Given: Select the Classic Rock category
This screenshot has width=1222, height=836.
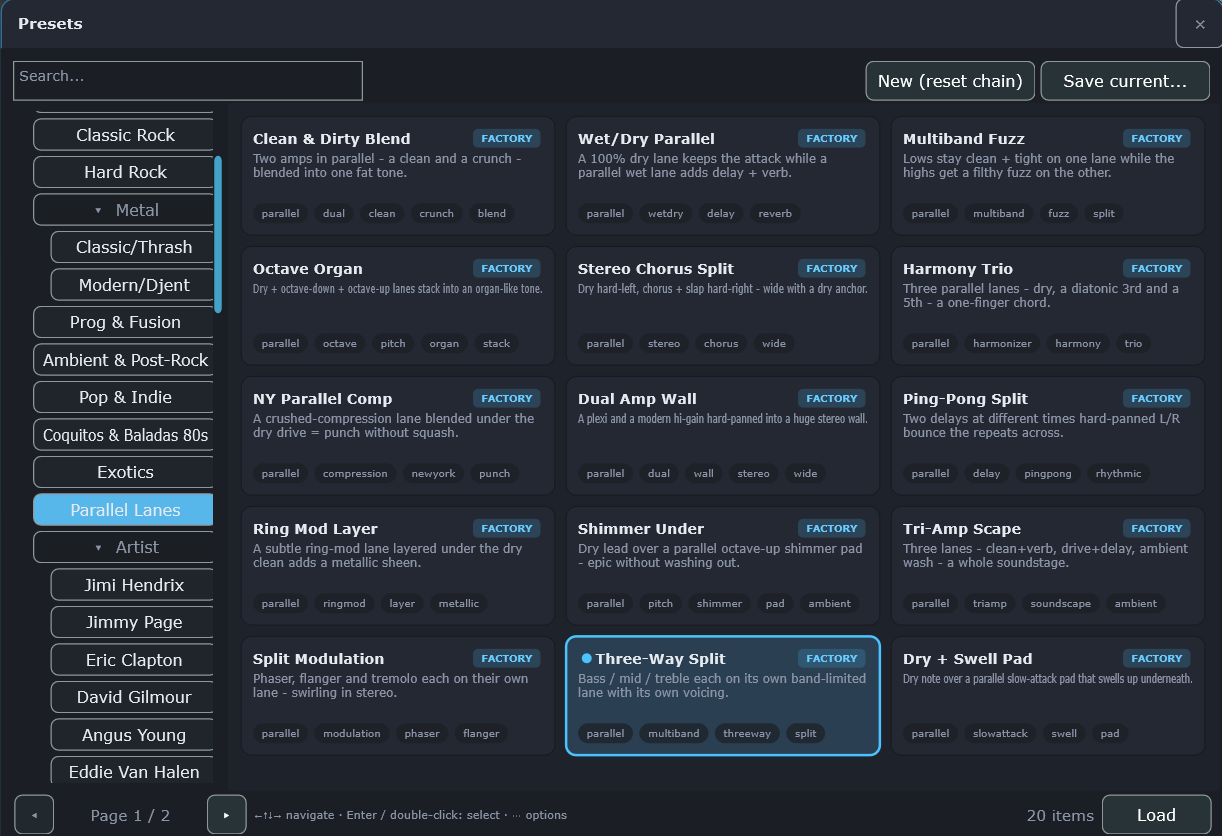Looking at the screenshot, I should pyautogui.click(x=125, y=135).
